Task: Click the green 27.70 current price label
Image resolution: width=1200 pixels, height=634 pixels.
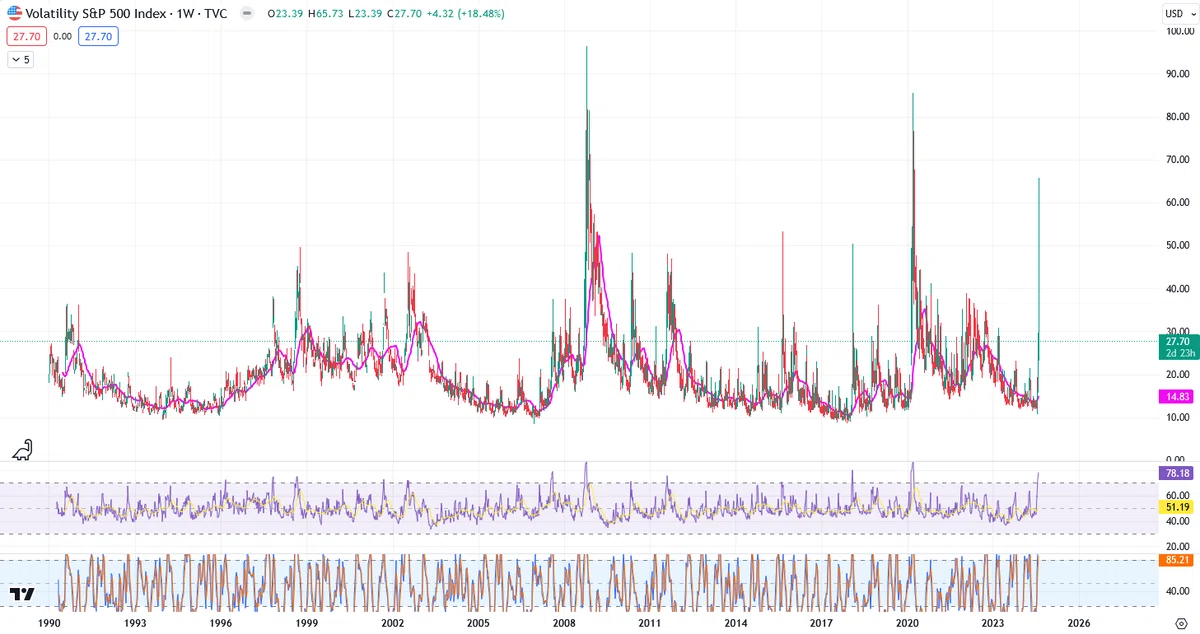Action: pyautogui.click(x=1180, y=341)
